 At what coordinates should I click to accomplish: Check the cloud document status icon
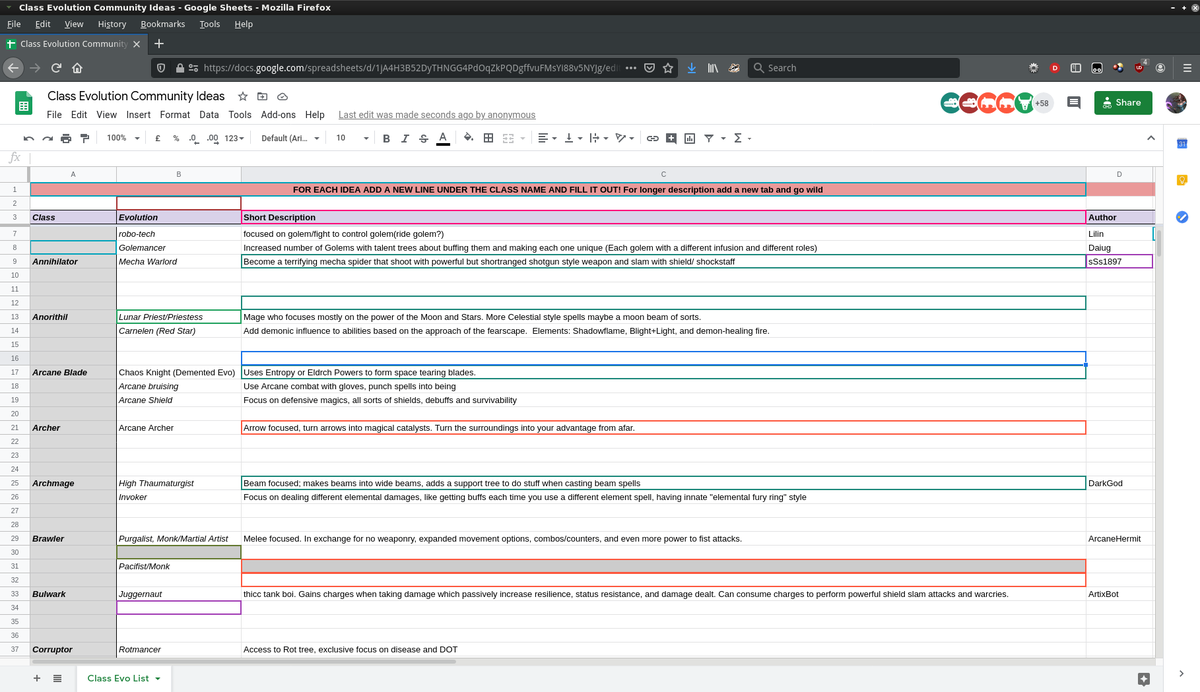282,96
